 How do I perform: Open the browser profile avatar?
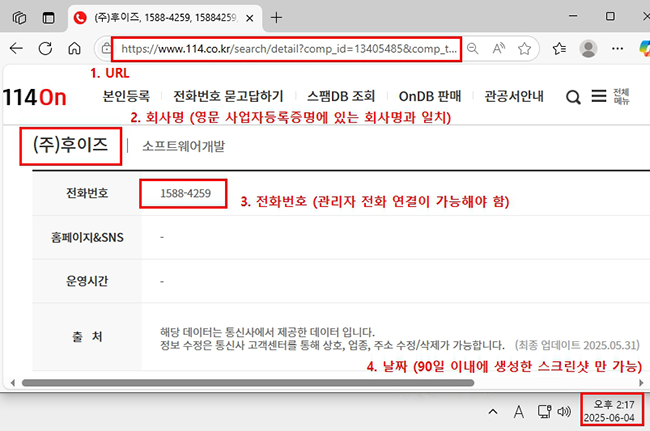click(588, 48)
